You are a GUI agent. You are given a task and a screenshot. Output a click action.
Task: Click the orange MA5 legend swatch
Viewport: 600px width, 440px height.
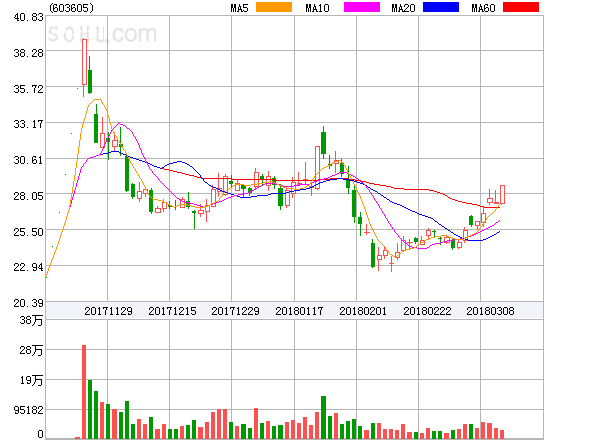[x=274, y=7]
